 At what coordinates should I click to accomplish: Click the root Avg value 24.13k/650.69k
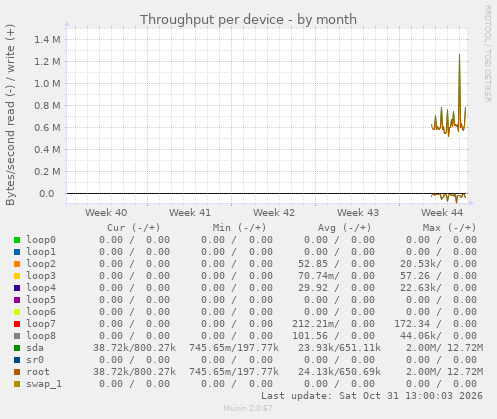pyautogui.click(x=339, y=372)
